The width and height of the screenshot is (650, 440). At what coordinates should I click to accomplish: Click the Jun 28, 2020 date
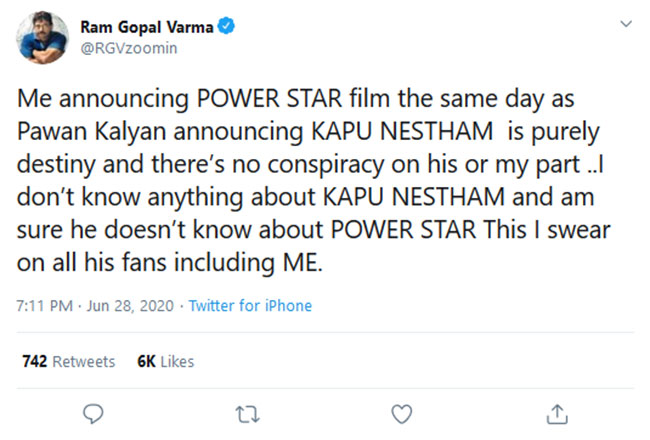129,305
